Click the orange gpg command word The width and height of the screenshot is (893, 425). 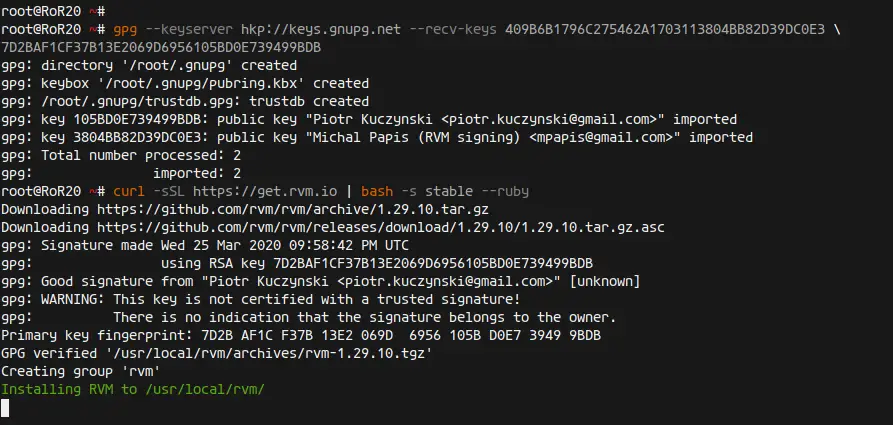(125, 30)
